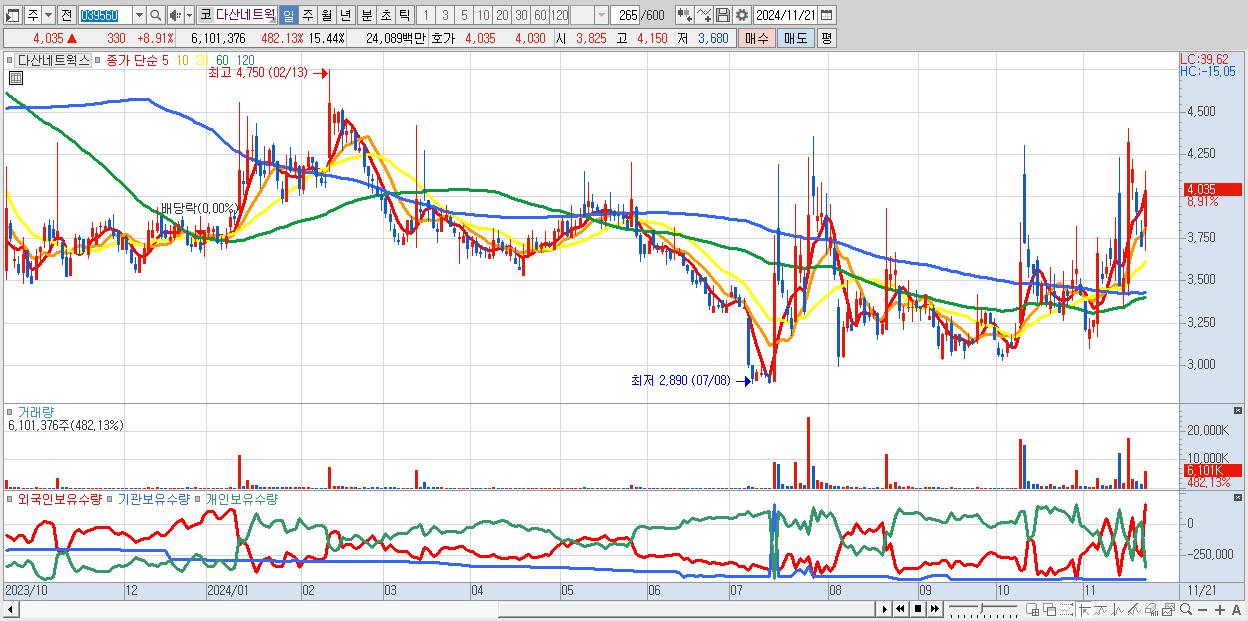Click the 최고 4,750 (02/13) high marker
Screen dimensions: 1248x621
[x=267, y=73]
